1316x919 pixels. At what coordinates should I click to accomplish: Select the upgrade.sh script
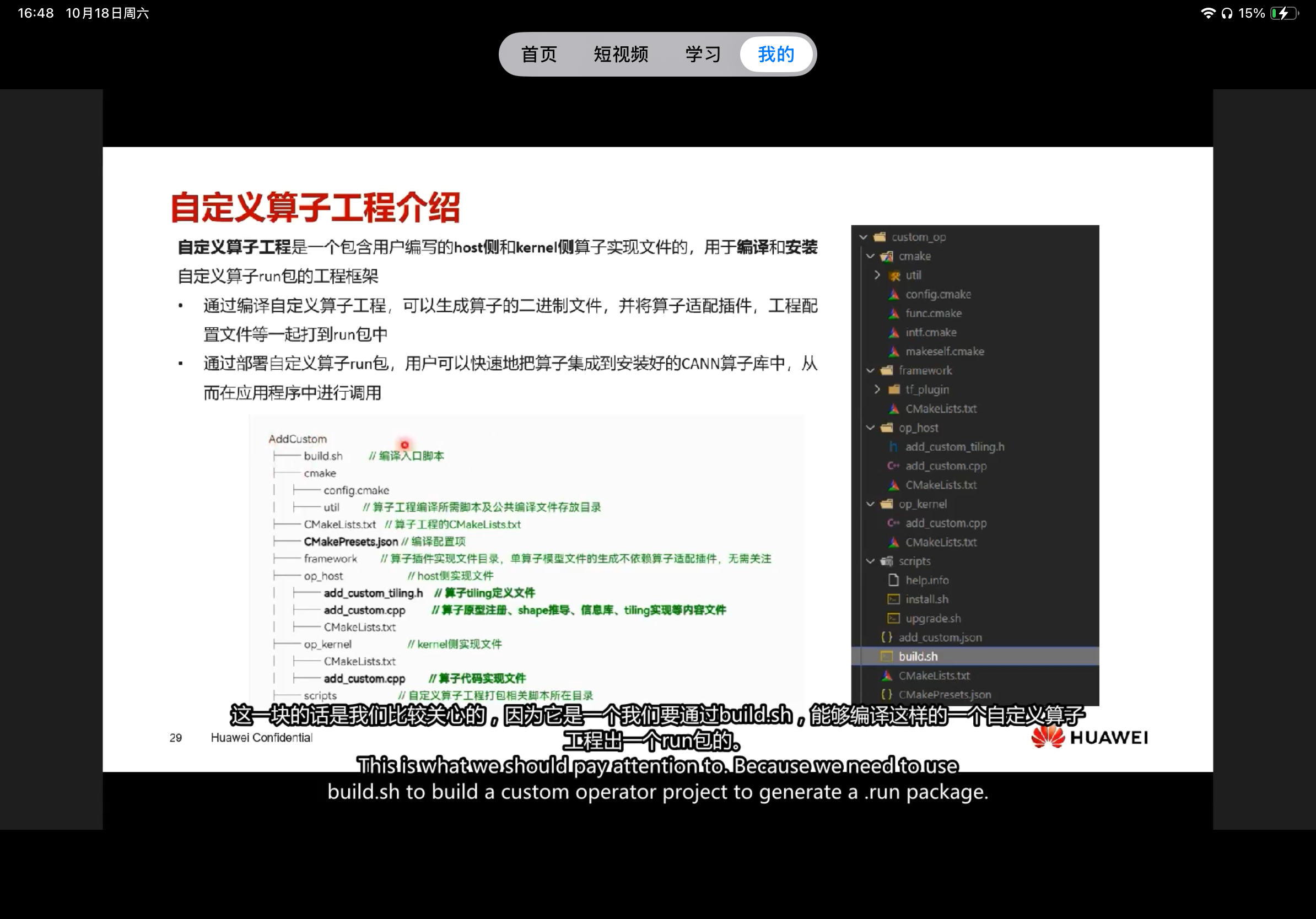tap(932, 618)
